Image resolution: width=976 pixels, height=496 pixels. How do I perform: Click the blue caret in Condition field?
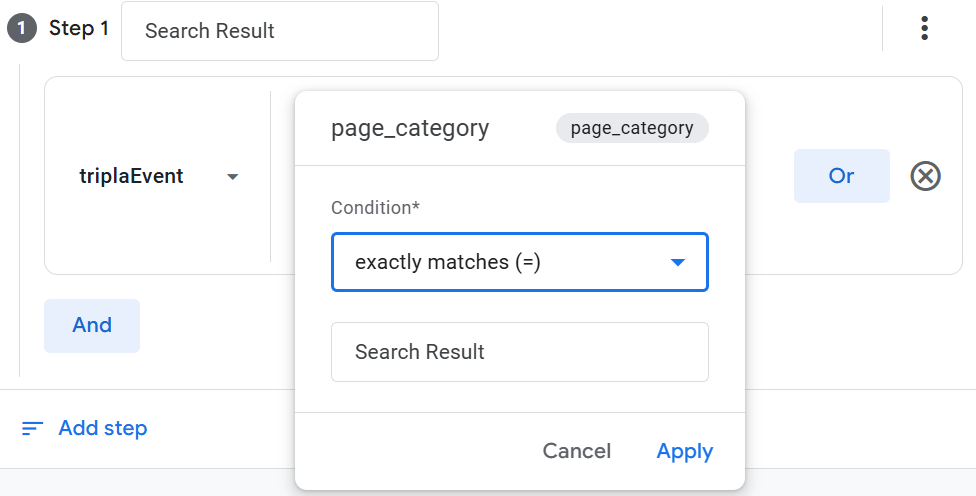tap(678, 263)
